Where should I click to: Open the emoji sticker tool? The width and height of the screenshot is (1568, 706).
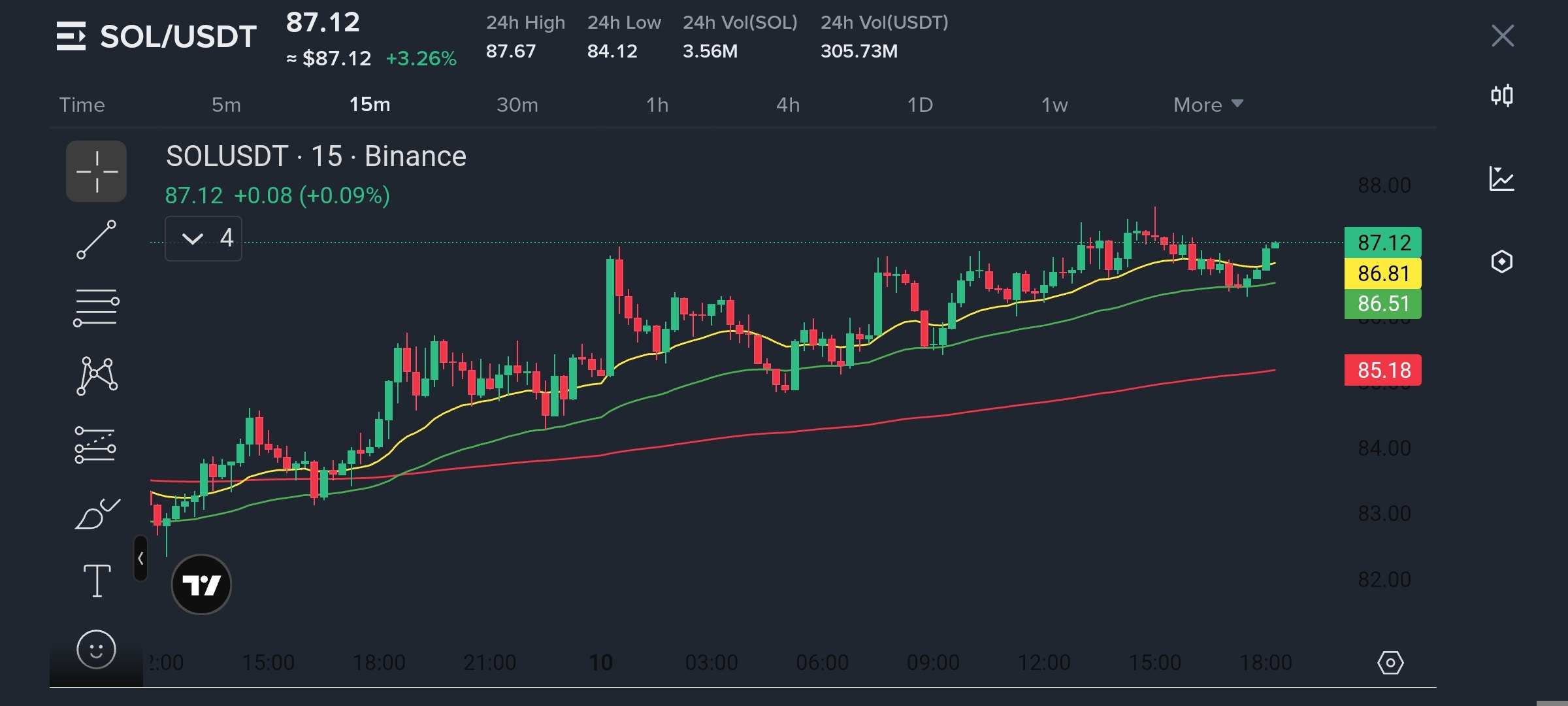96,649
